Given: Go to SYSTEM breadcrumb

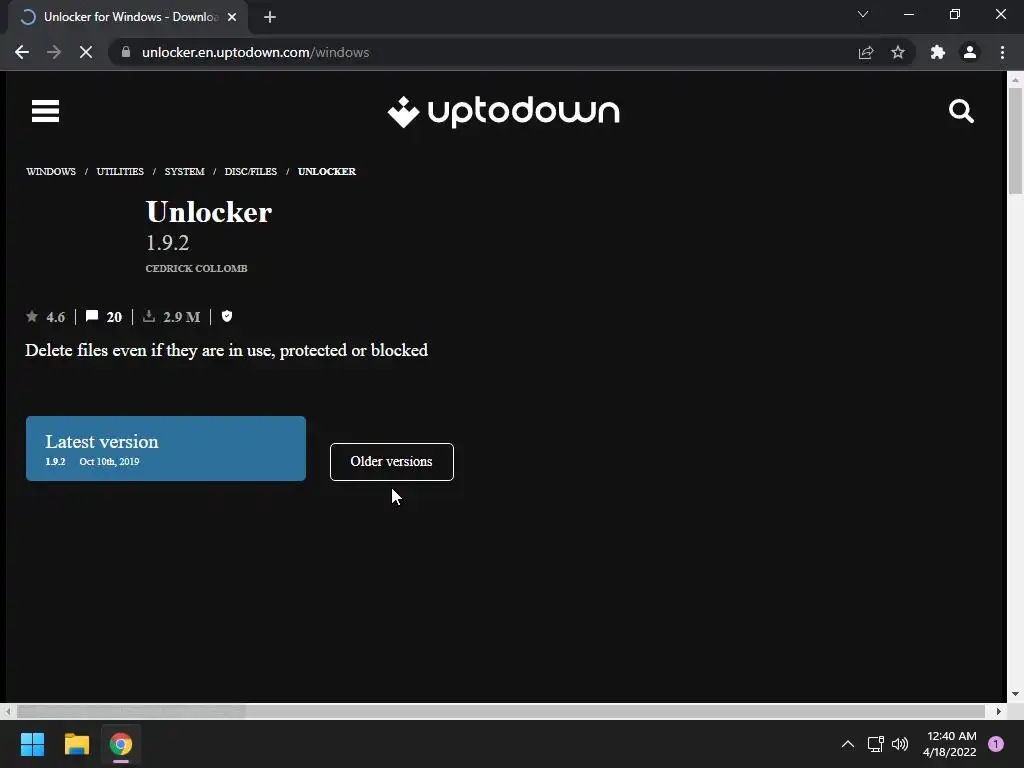Looking at the screenshot, I should [184, 171].
